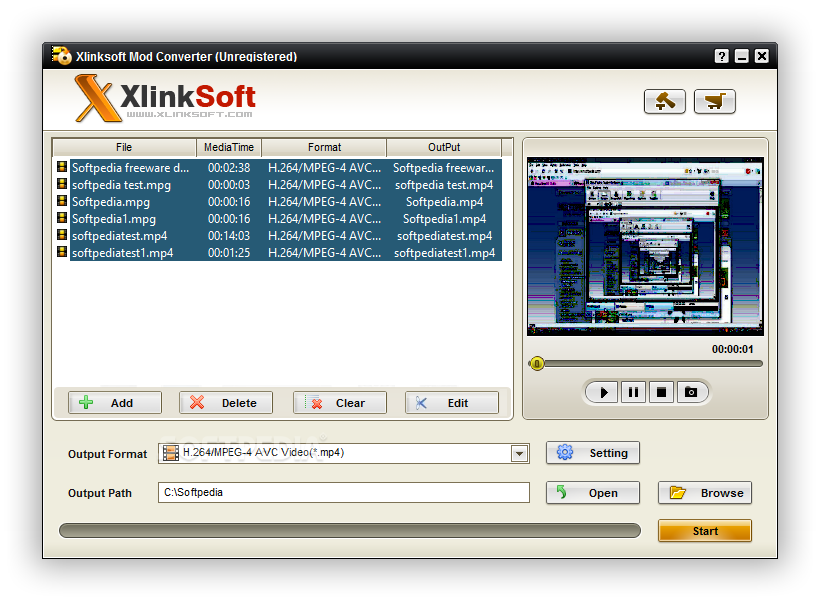Click the Softpedia1.mp4 output cell
Viewport: 820px width, 601px height.
444,219
